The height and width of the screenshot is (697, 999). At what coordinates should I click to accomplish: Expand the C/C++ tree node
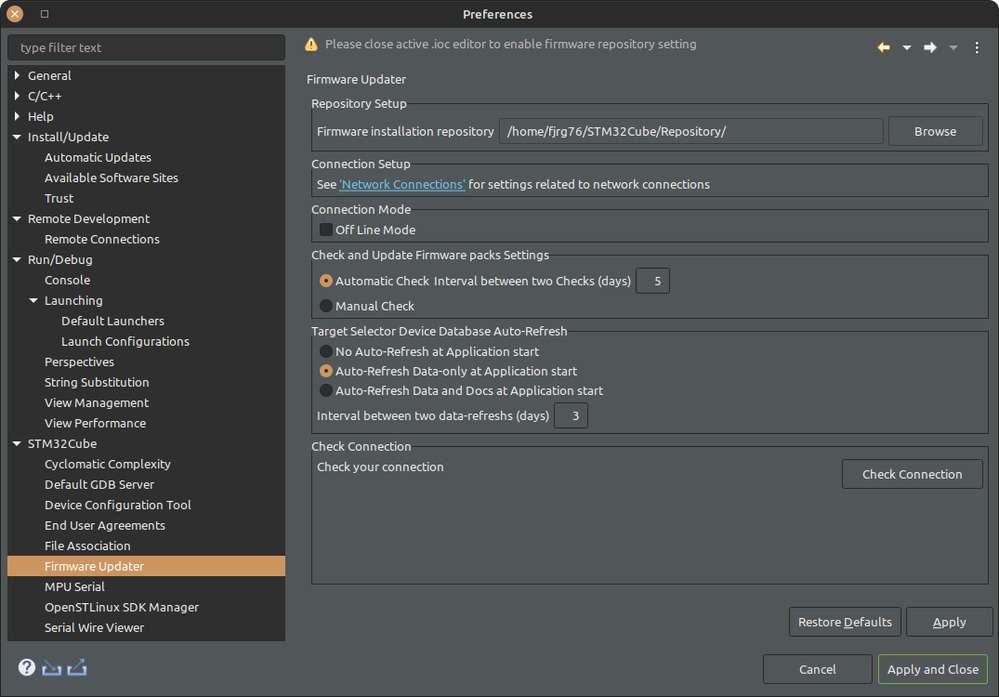[17, 96]
